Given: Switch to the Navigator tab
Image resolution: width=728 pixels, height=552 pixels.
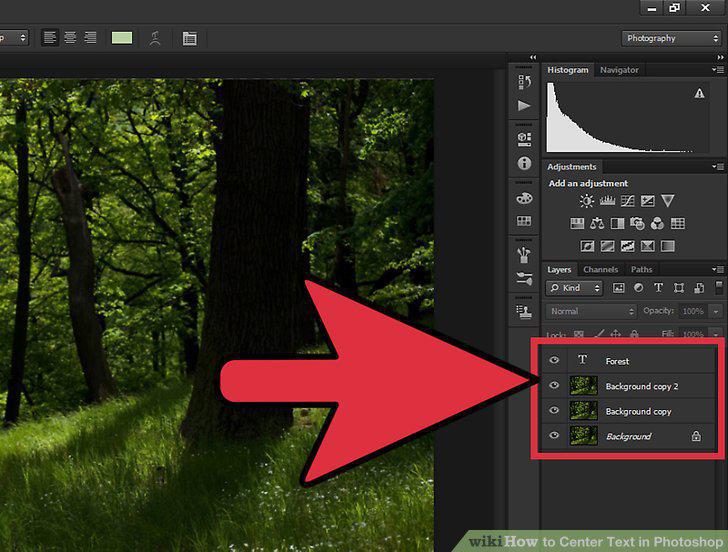Looking at the screenshot, I should coord(619,70).
